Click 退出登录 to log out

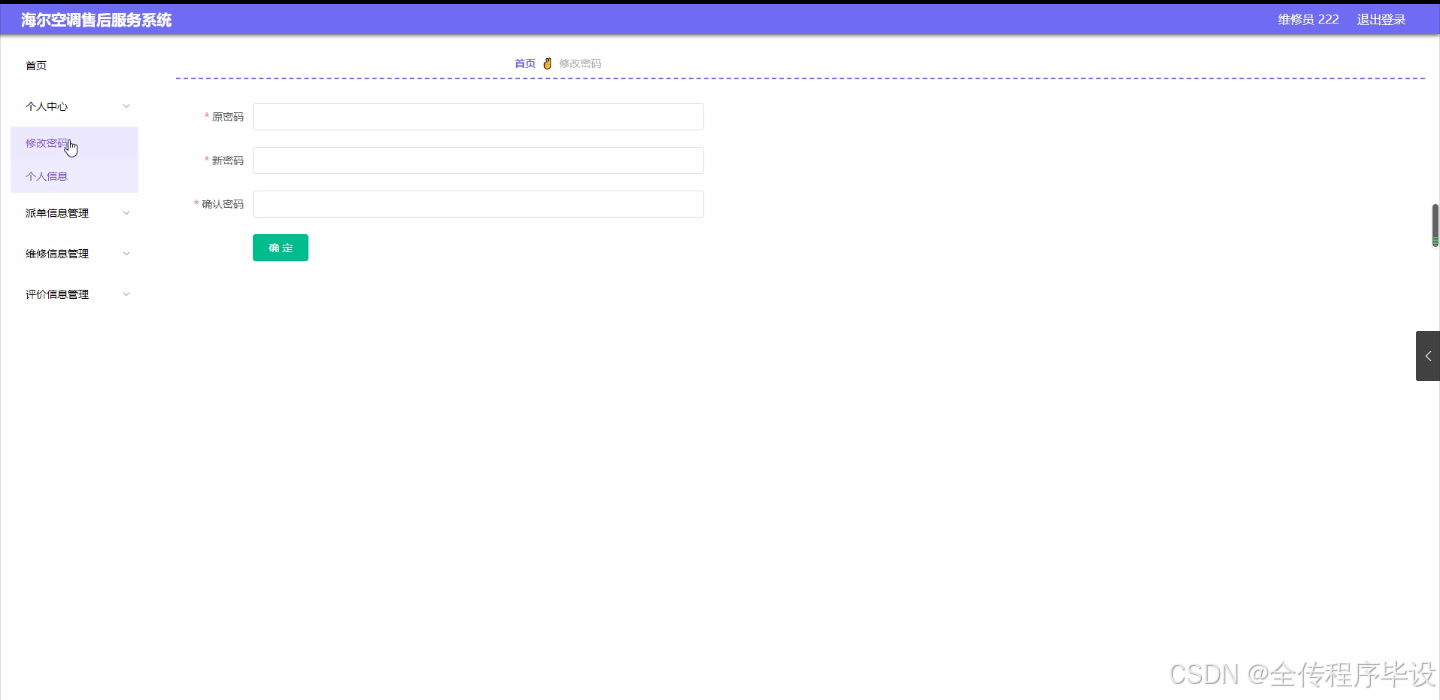click(x=1381, y=19)
